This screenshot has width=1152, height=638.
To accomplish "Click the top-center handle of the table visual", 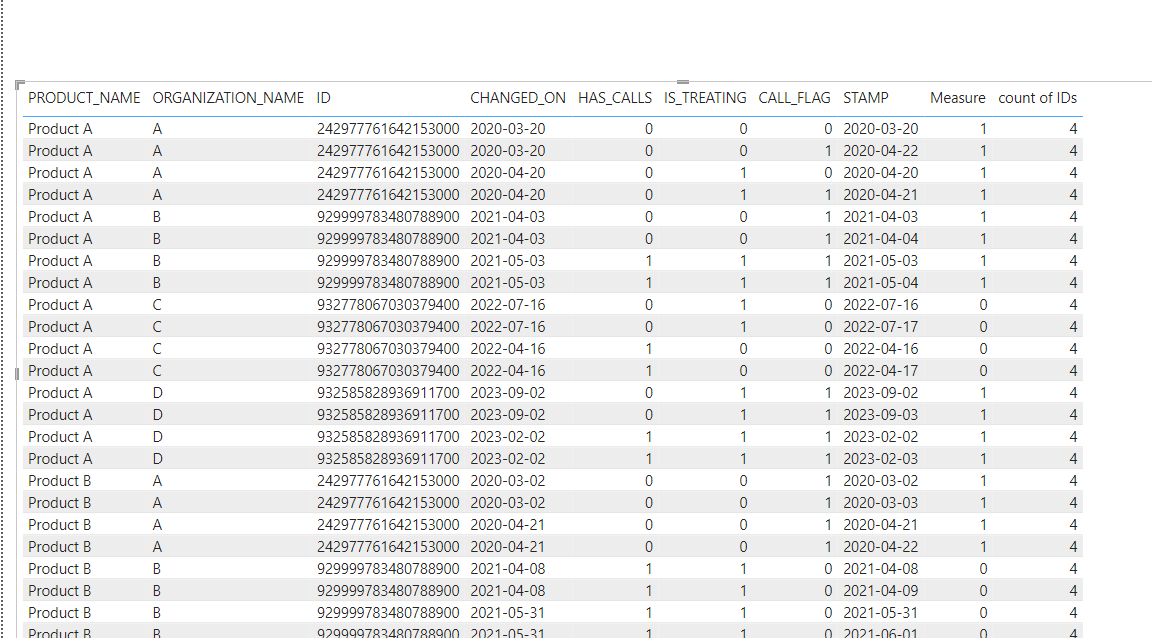I will point(683,82).
